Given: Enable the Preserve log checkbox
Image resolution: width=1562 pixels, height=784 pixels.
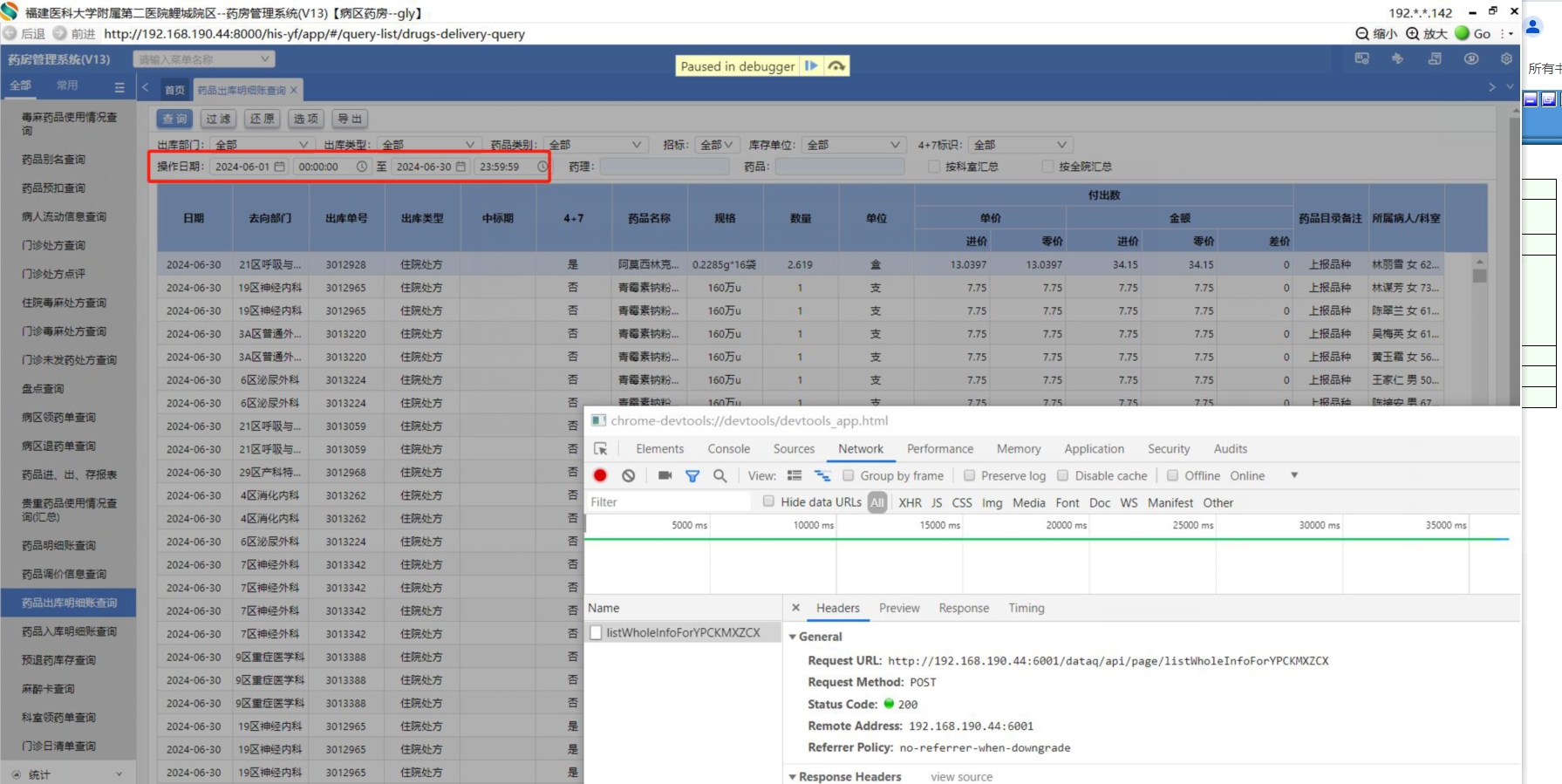Looking at the screenshot, I should coord(969,475).
